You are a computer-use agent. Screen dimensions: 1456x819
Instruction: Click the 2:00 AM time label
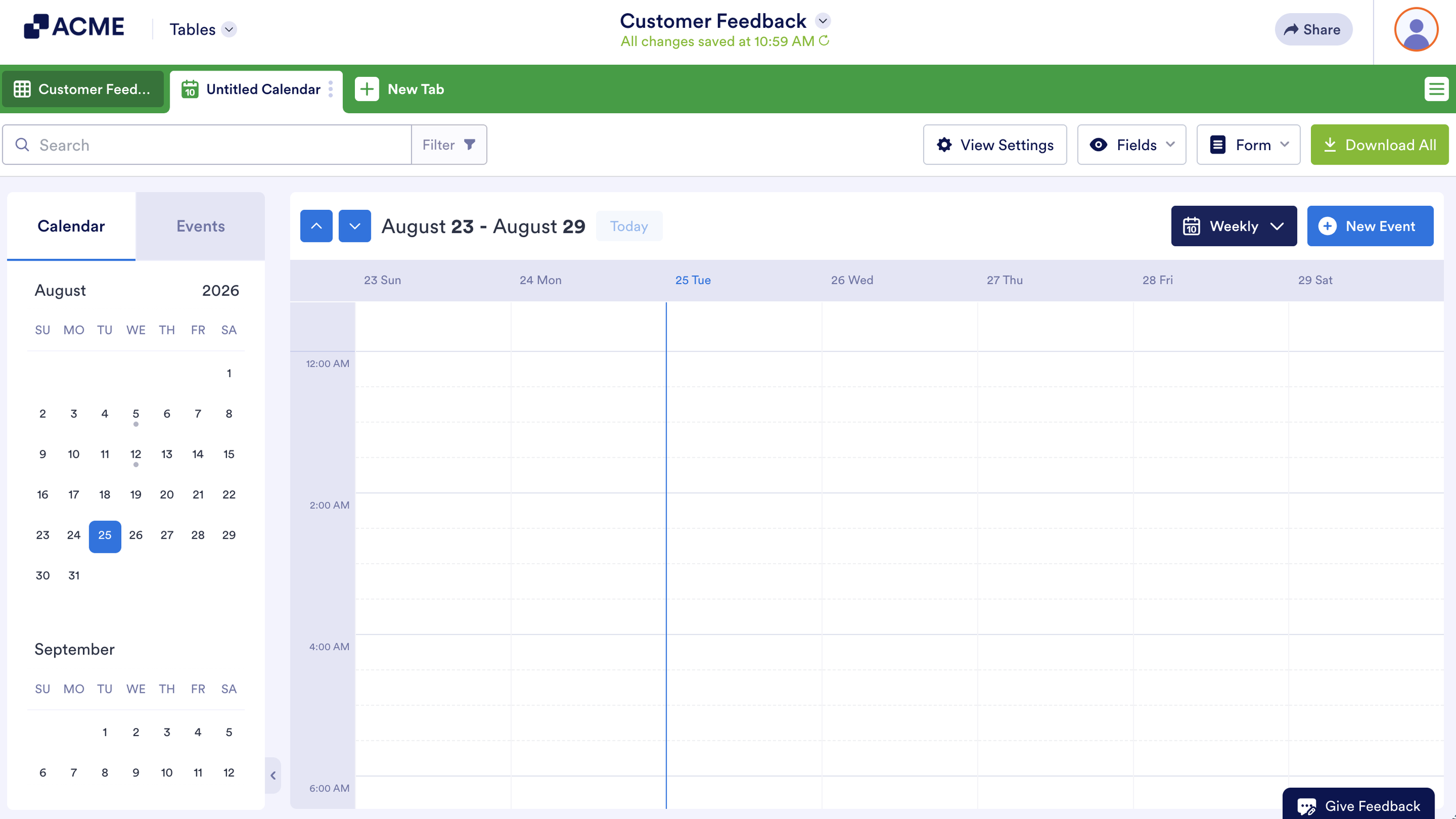(x=329, y=505)
